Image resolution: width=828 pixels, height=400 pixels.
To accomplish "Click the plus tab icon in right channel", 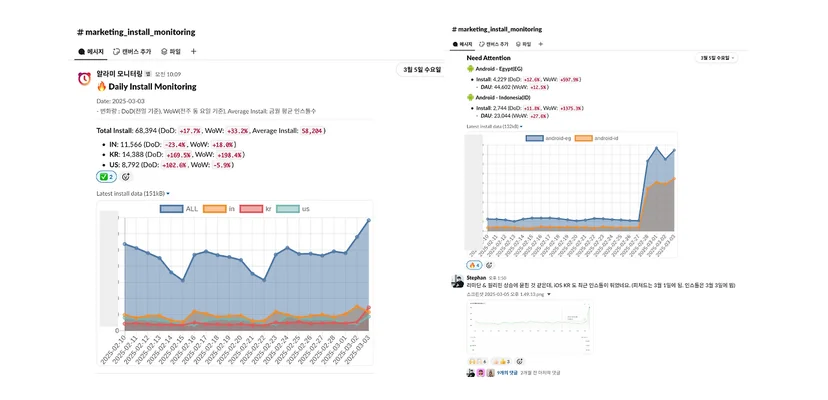I will click(540, 44).
